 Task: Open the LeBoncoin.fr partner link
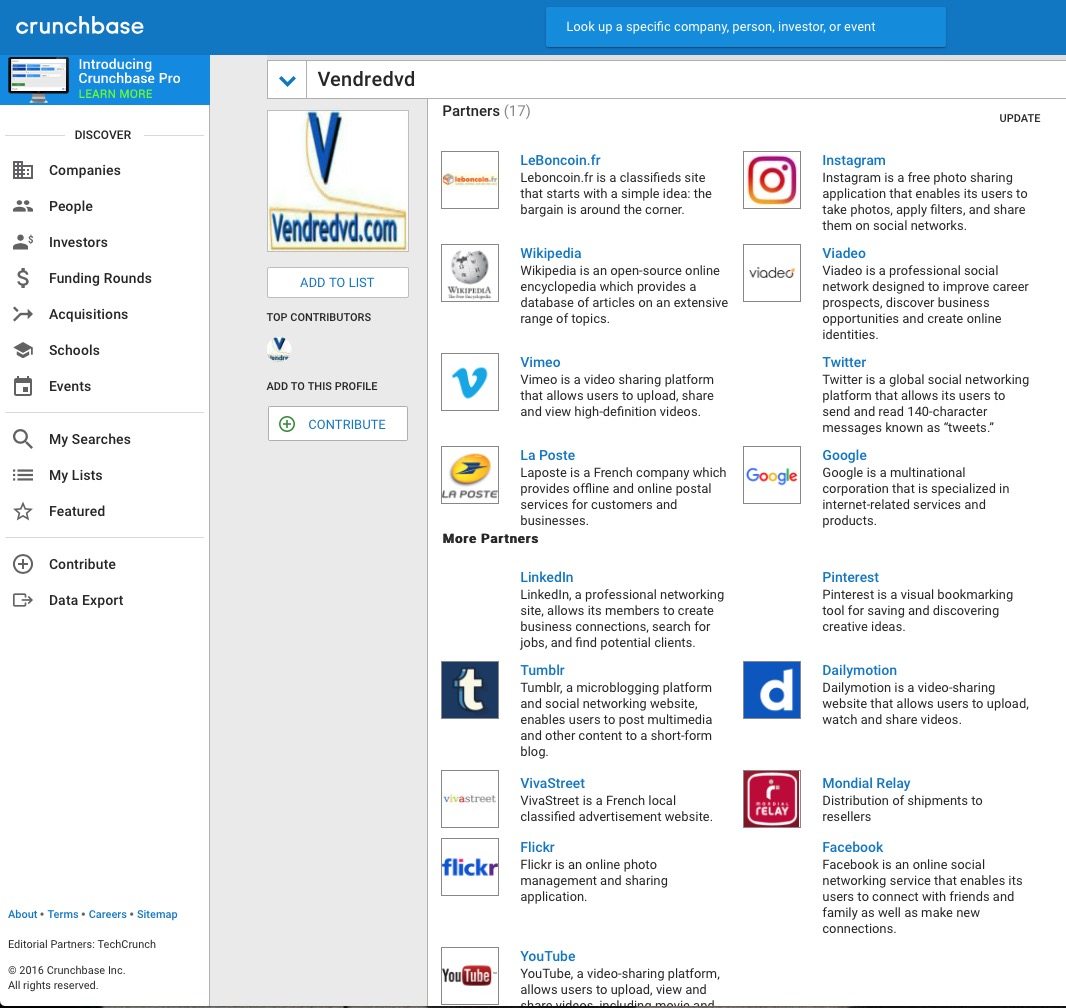coord(560,160)
